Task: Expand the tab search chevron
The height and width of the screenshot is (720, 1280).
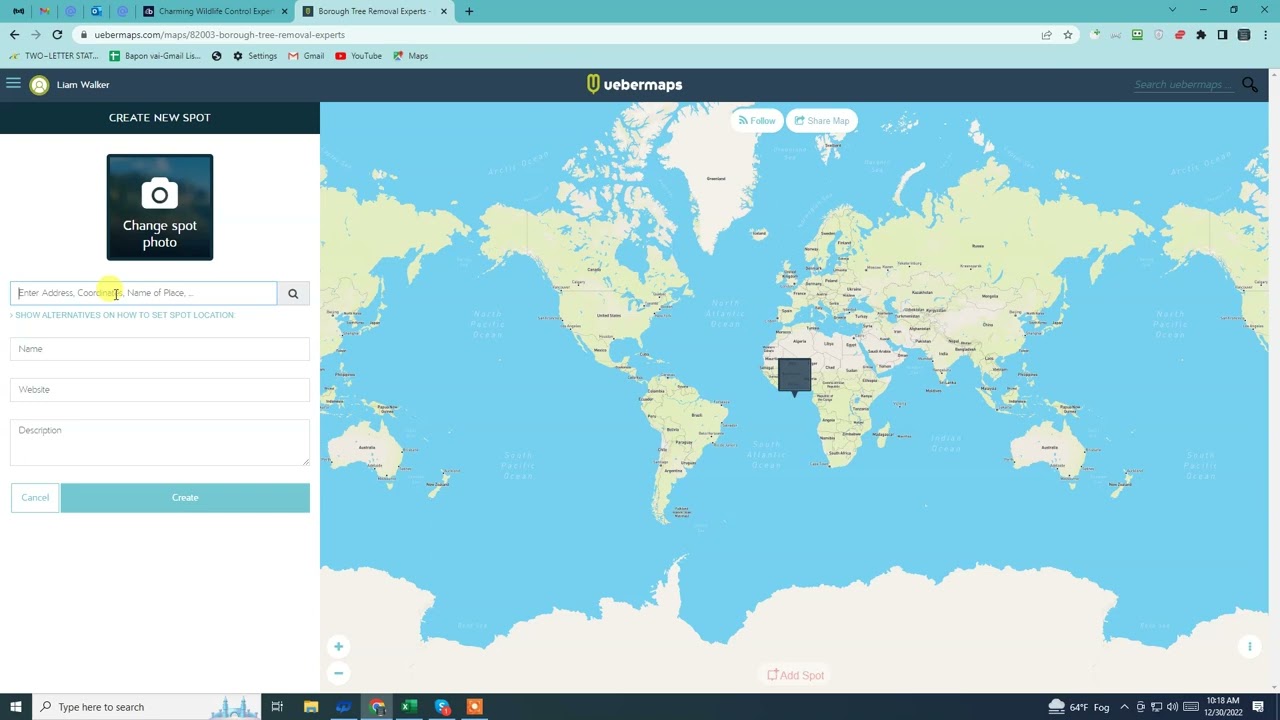Action: (x=1173, y=11)
